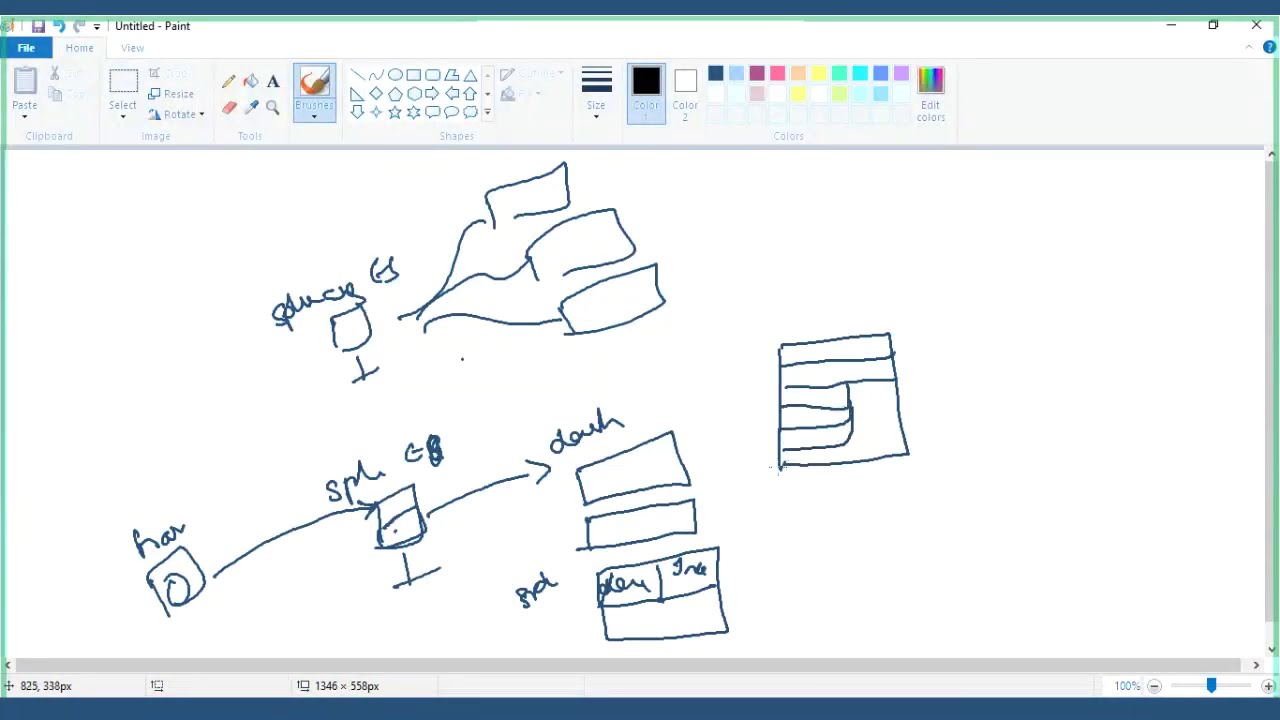Open the Paste dropdown arrow
Viewport: 1280px width, 720px height.
[25, 116]
